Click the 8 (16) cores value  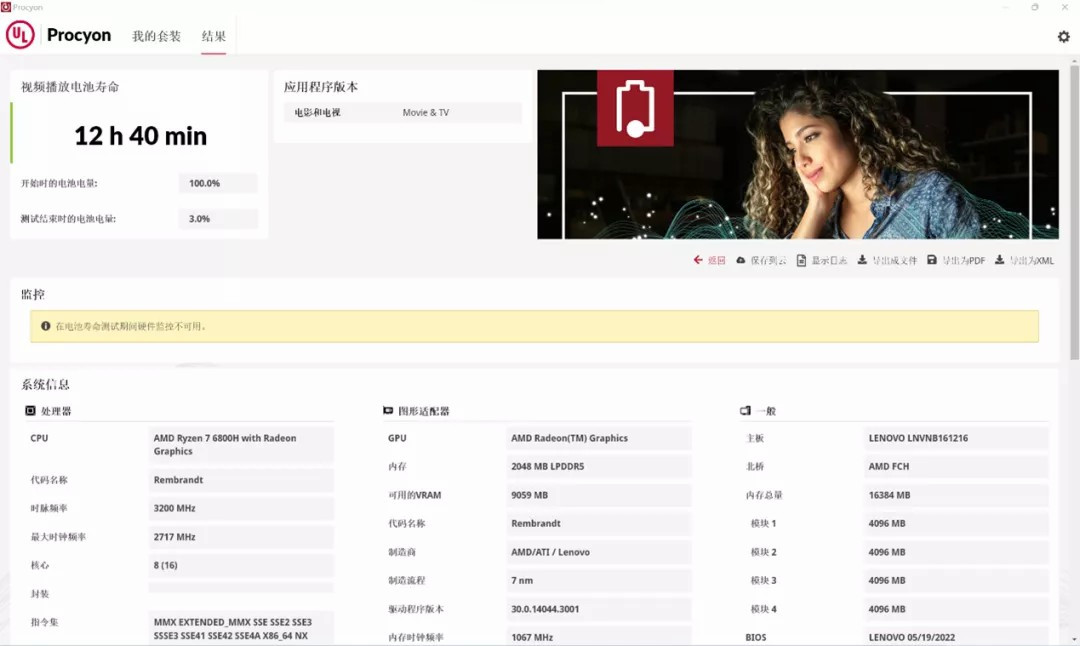tap(241, 565)
